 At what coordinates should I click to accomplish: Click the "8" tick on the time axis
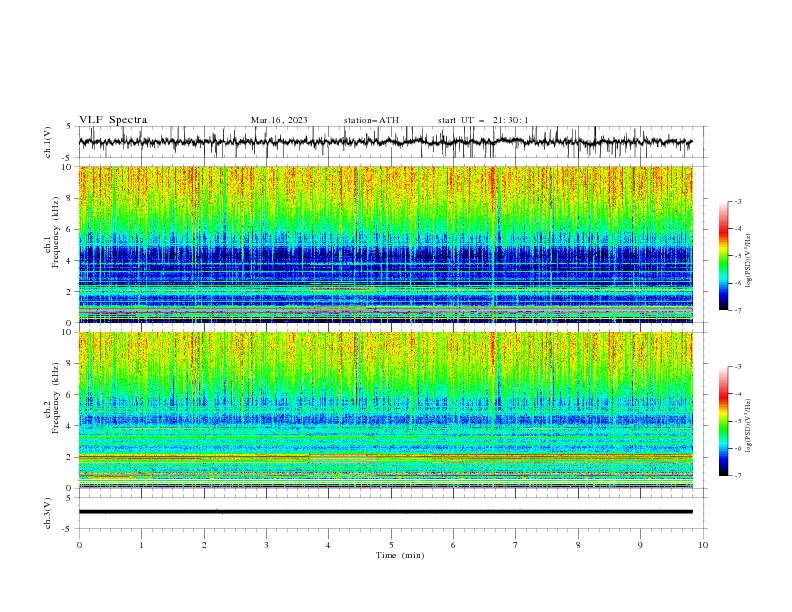[578, 545]
